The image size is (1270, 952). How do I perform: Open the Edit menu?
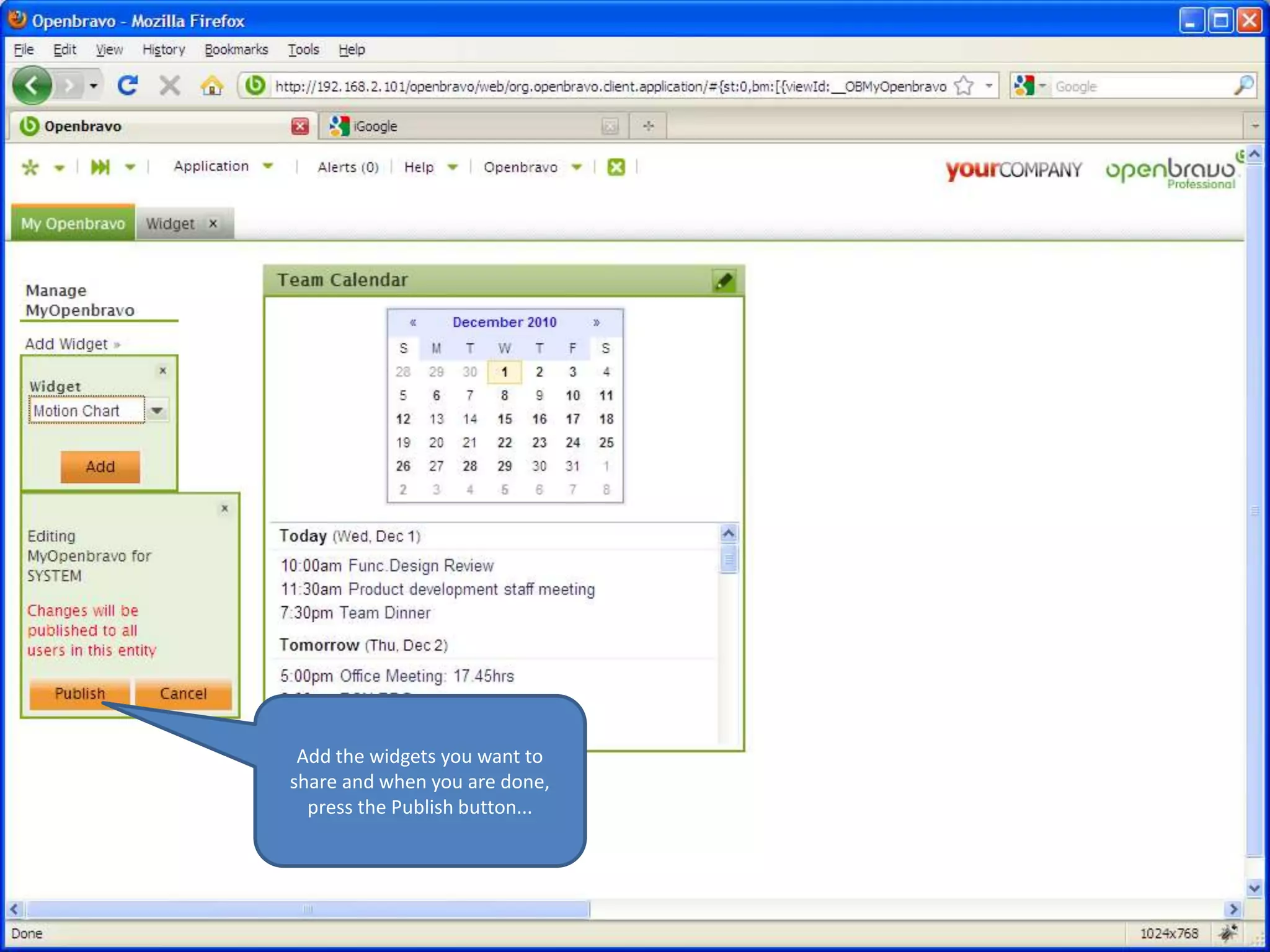point(64,50)
